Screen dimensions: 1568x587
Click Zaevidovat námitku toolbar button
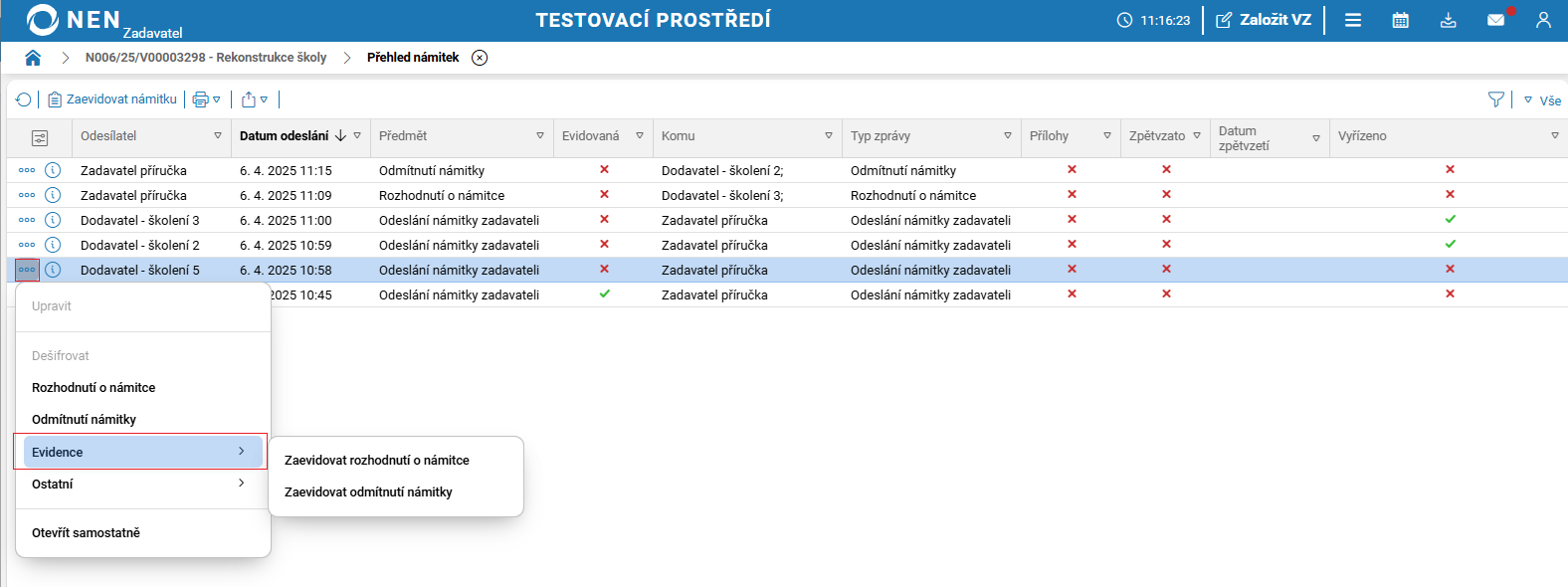coord(112,99)
